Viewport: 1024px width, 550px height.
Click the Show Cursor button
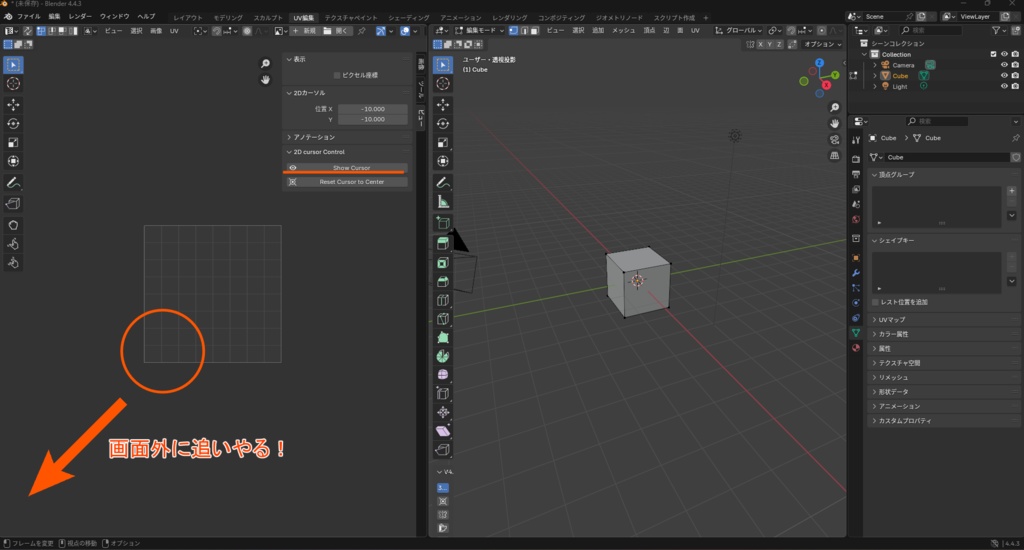[x=347, y=168]
